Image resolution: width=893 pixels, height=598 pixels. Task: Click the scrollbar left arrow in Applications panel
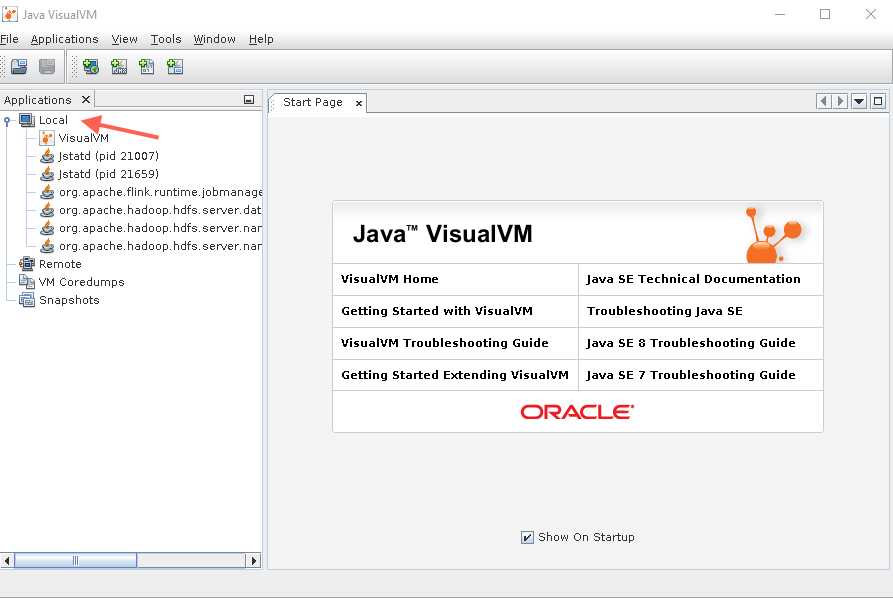tap(7, 561)
